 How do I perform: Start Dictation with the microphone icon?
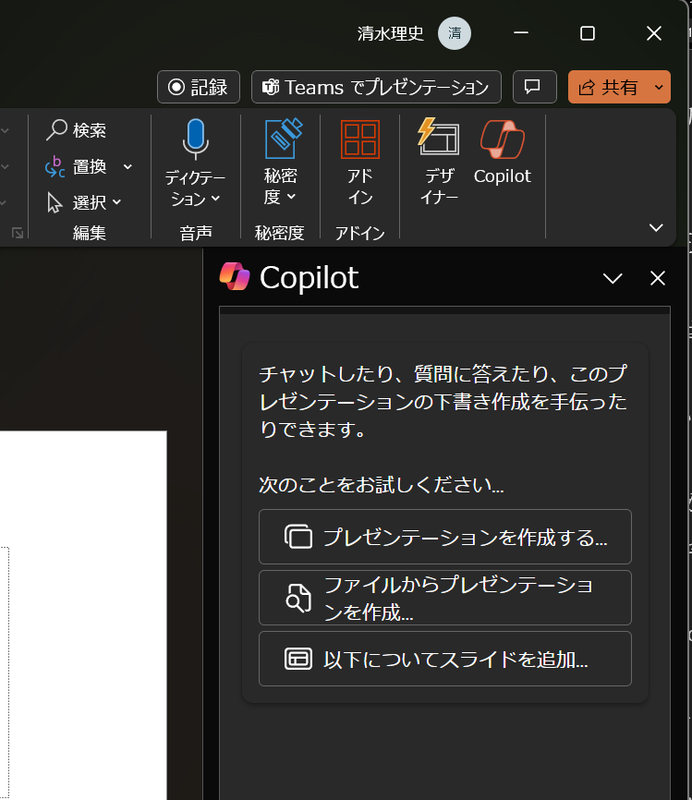[195, 139]
